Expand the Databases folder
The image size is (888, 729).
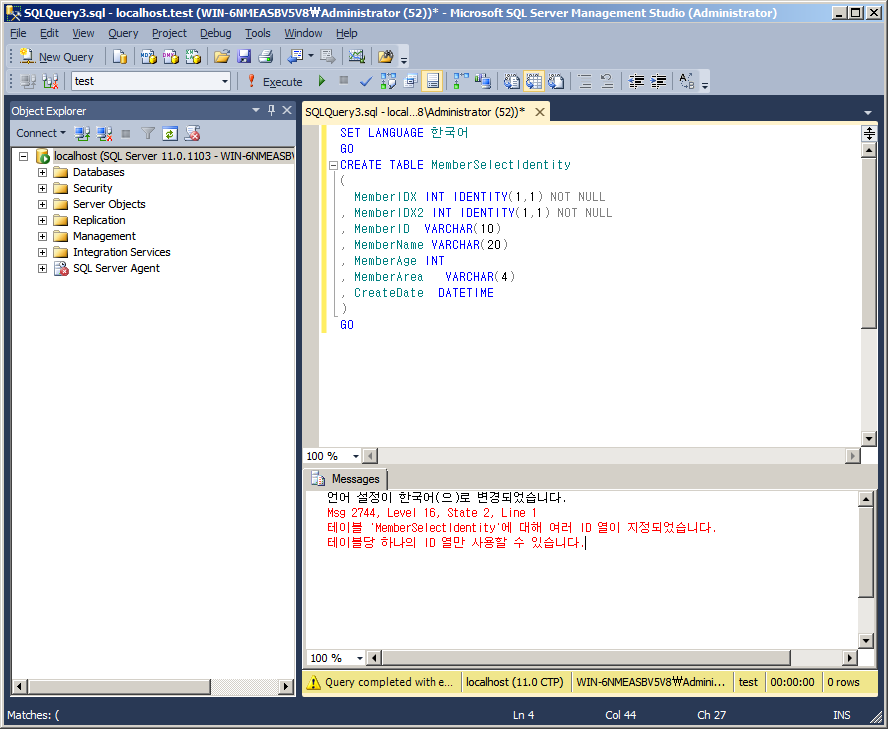click(x=42, y=172)
